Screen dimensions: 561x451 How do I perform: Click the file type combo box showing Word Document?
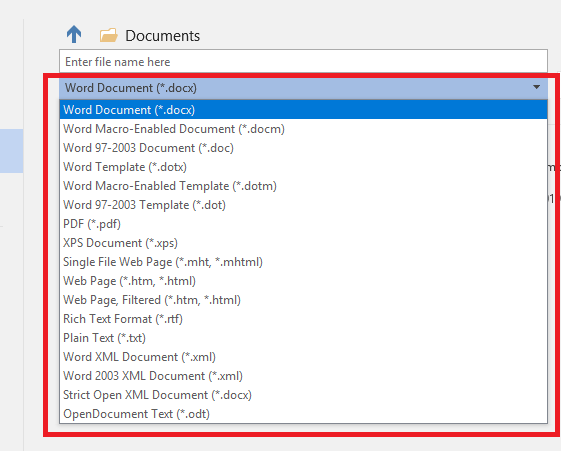(303, 88)
